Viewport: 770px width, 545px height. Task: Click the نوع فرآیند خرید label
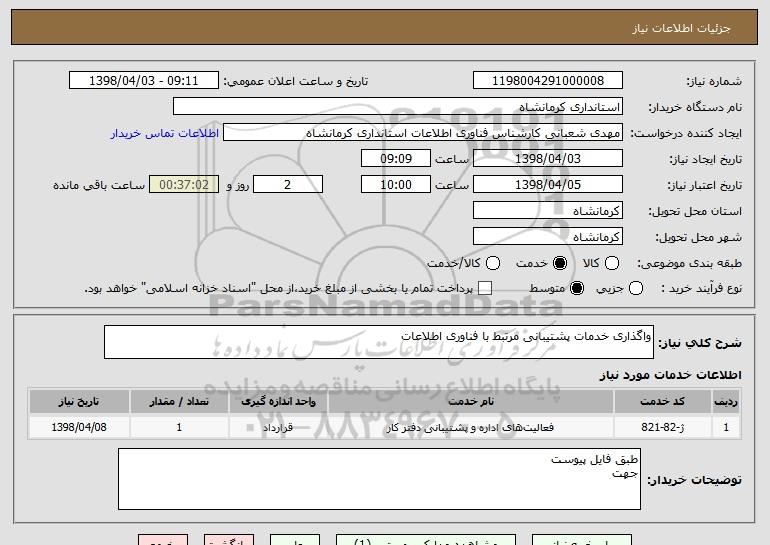(x=702, y=288)
